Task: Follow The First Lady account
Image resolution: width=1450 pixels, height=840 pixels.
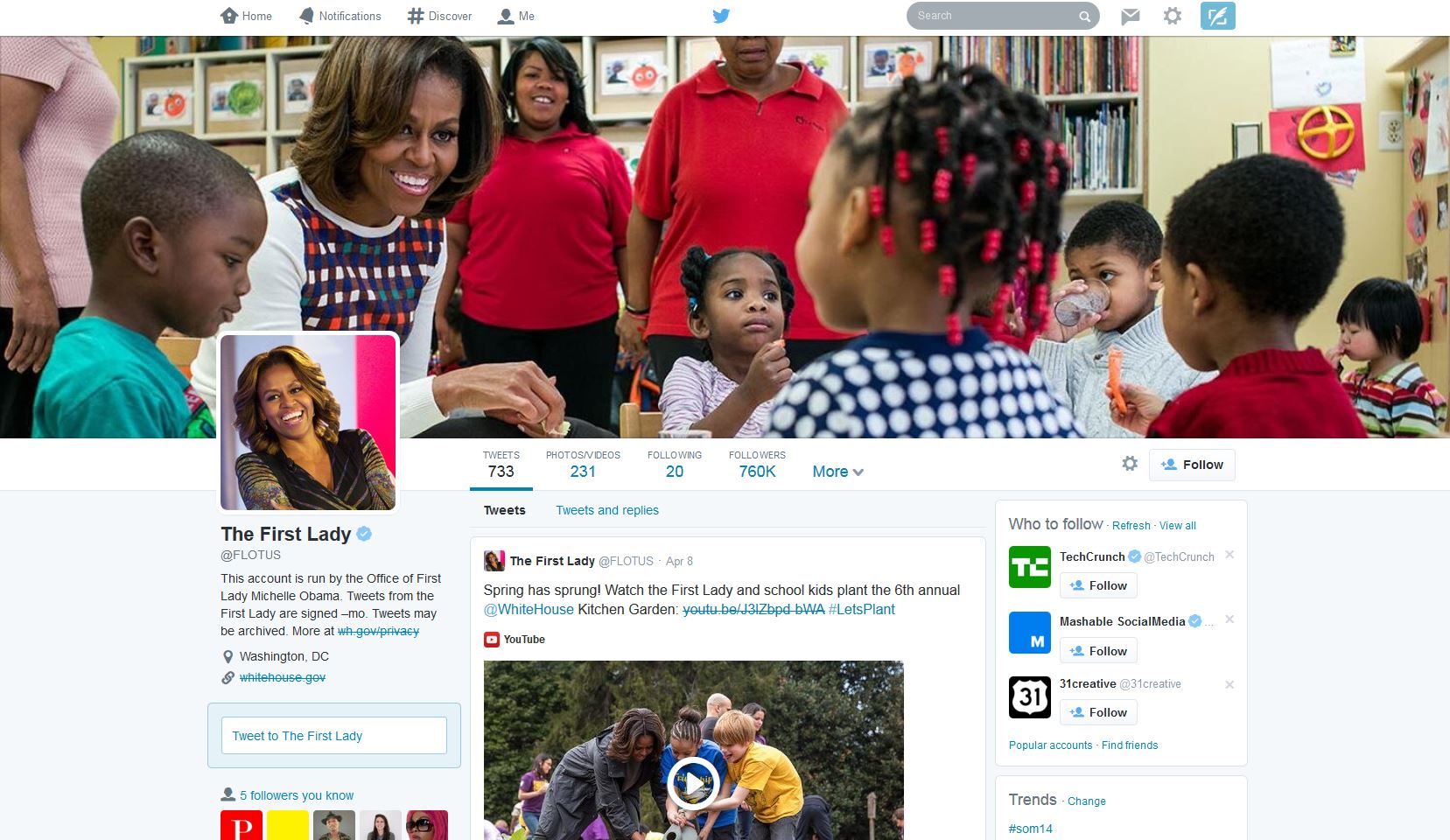Action: (x=1192, y=465)
